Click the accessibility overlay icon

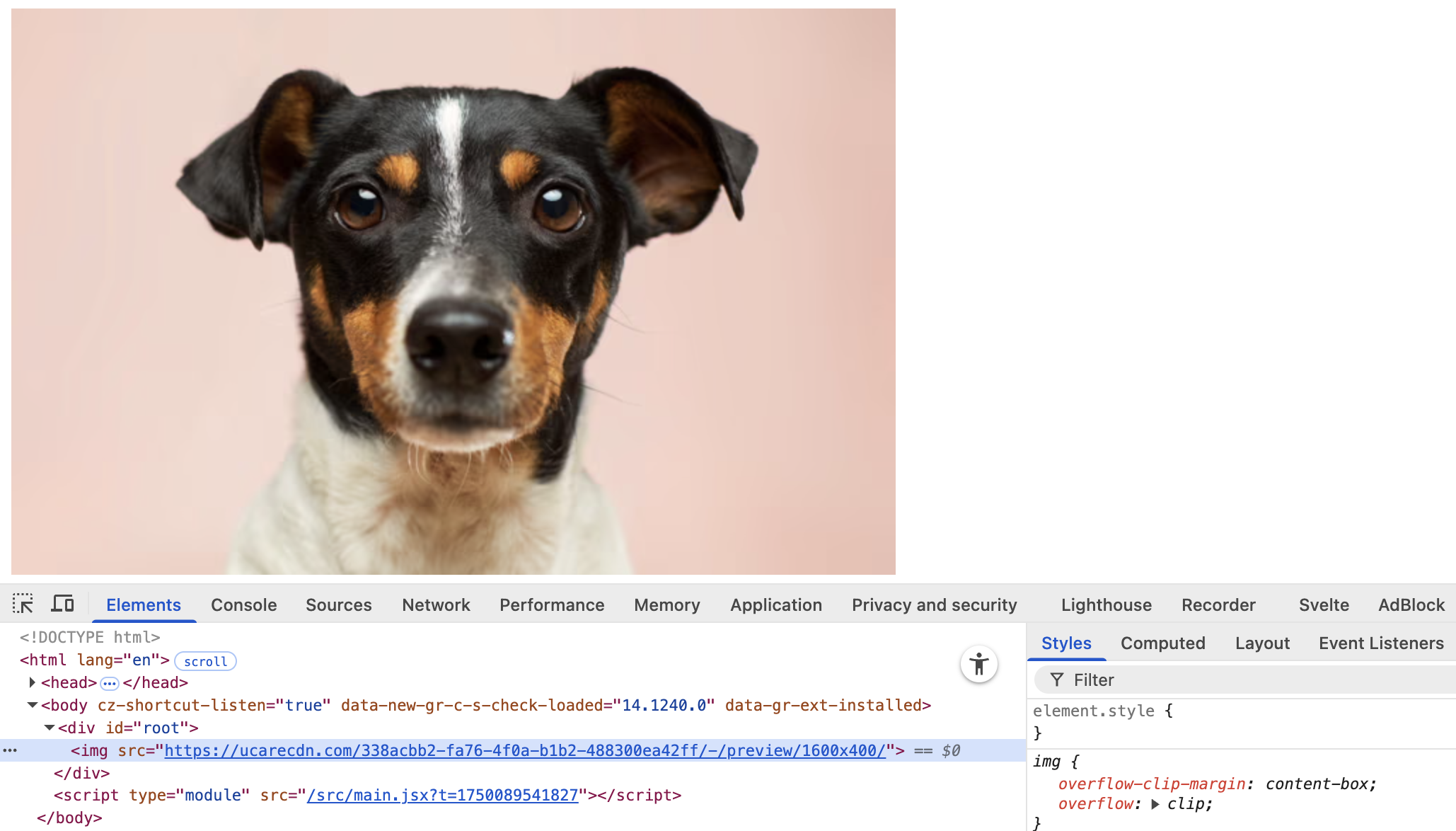[x=978, y=664]
